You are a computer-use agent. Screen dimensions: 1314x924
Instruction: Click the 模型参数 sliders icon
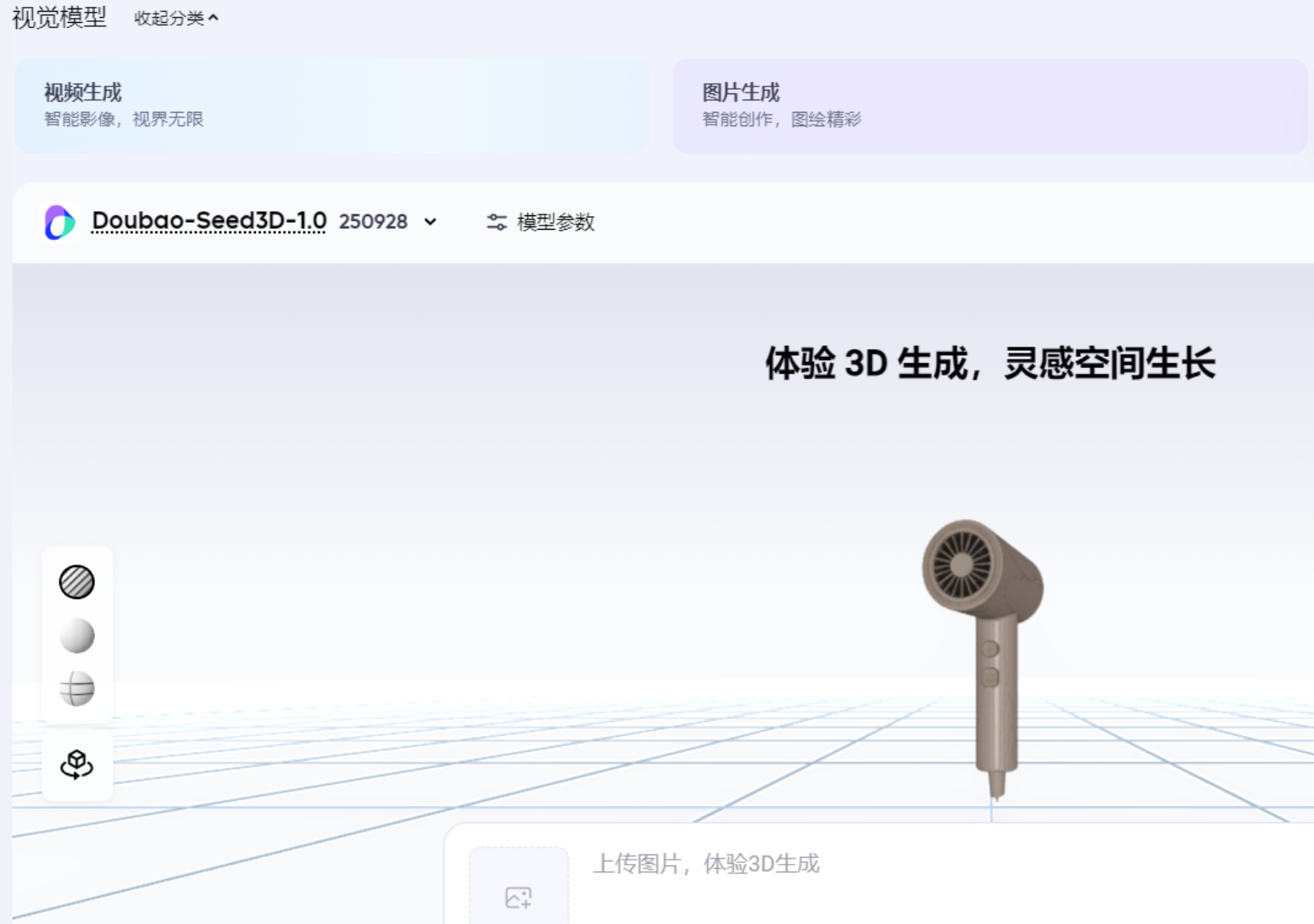click(x=497, y=222)
